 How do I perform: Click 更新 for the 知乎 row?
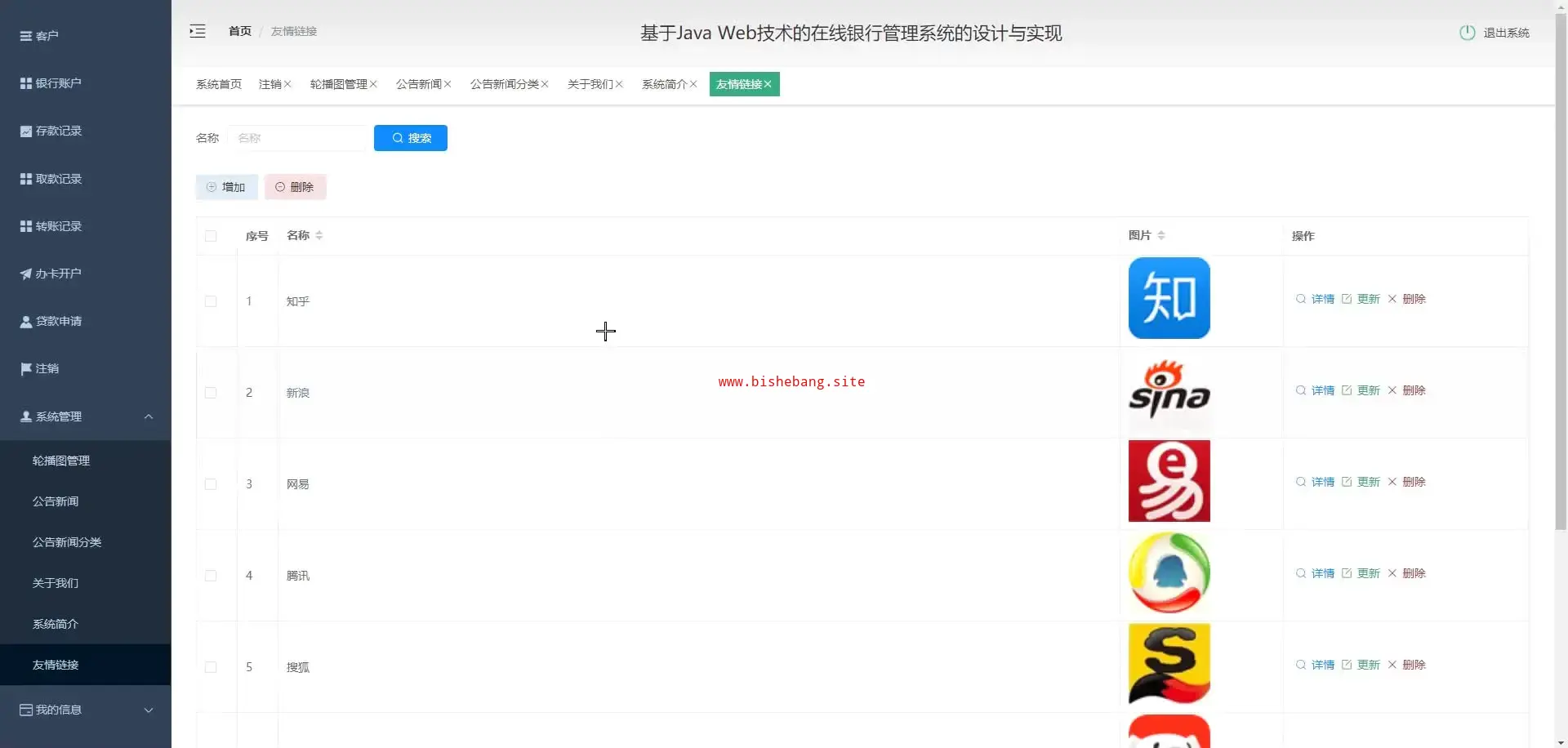coord(1361,299)
